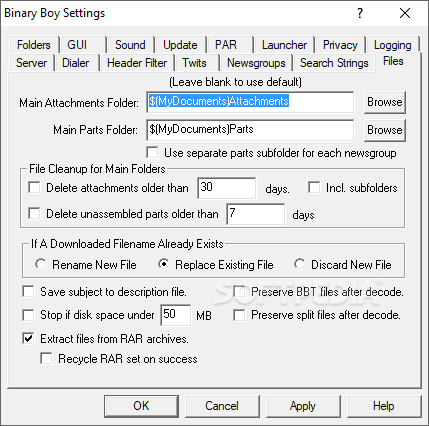Open the Launcher tab
This screenshot has height=426, width=429.
tap(284, 45)
